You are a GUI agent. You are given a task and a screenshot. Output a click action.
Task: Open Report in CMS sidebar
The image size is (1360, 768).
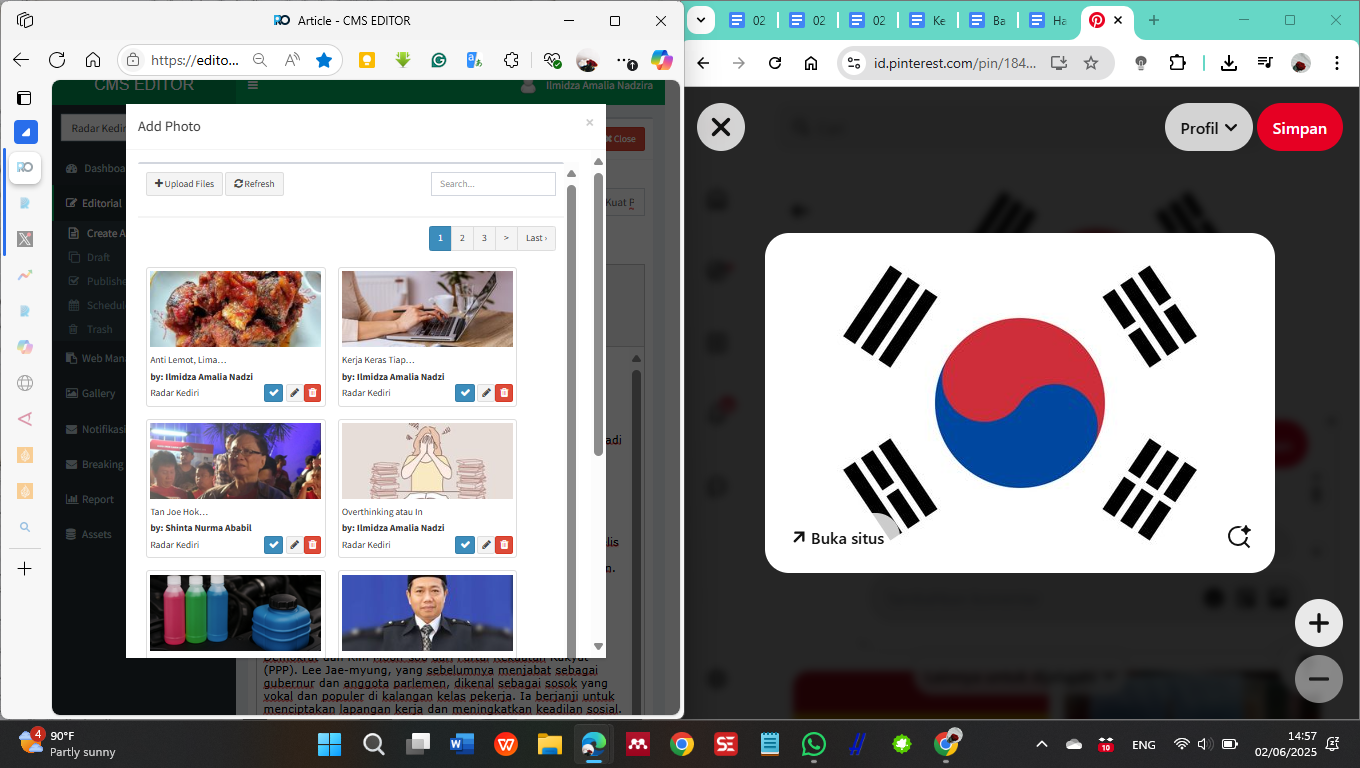click(x=91, y=499)
